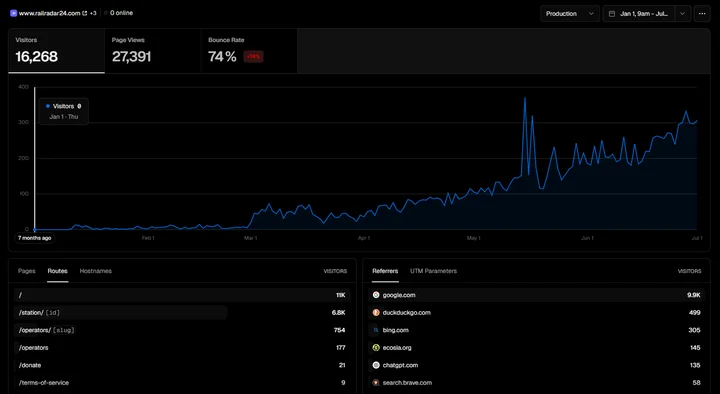
Task: Switch to the Pages tab
Action: tap(27, 271)
